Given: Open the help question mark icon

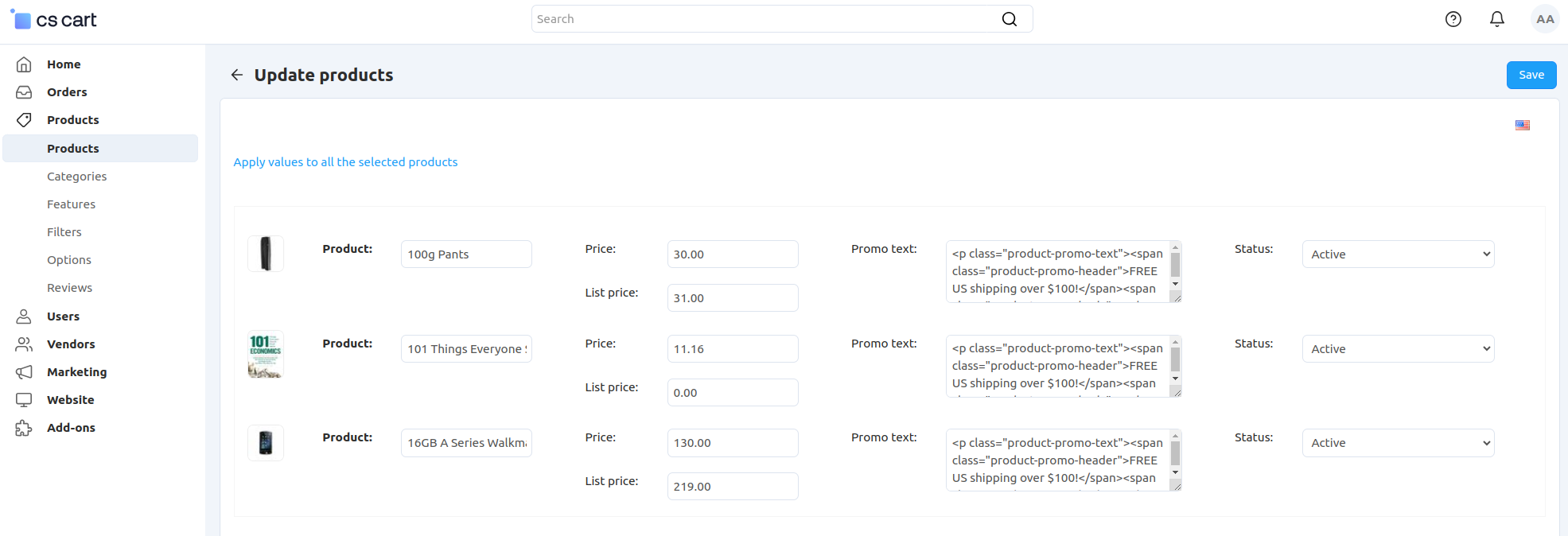Looking at the screenshot, I should click(x=1453, y=19).
